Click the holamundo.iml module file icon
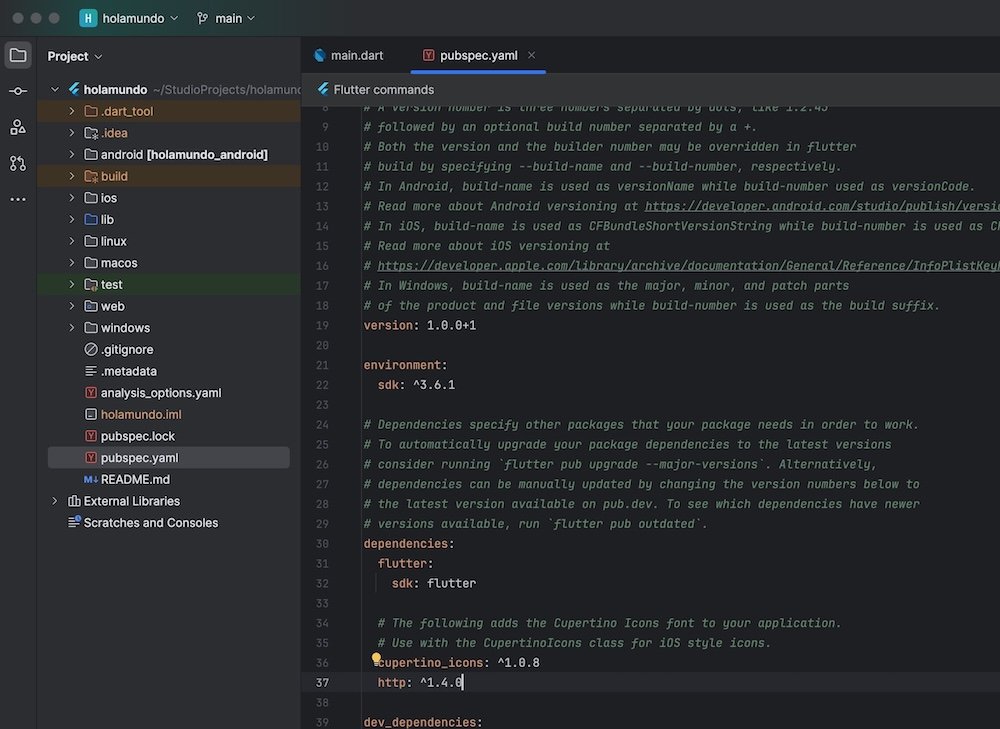1000x729 pixels. (x=91, y=414)
